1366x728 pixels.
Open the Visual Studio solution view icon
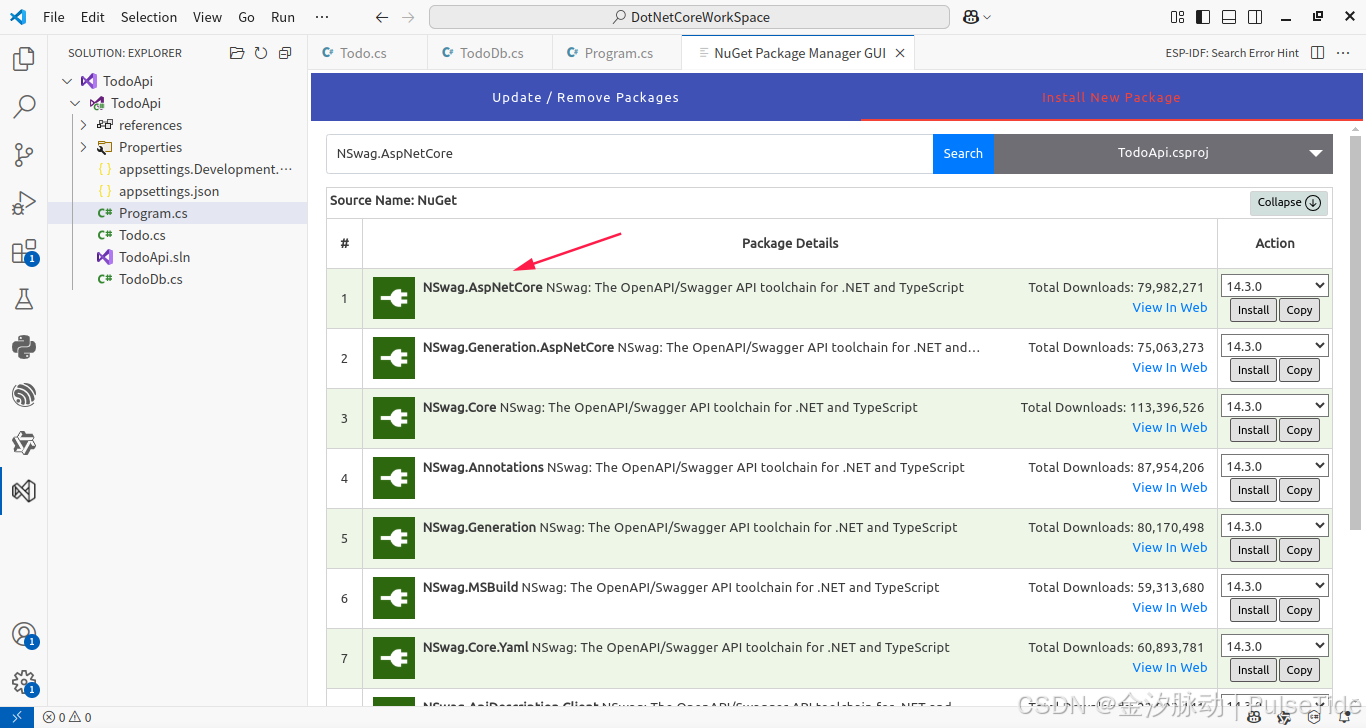click(23, 491)
